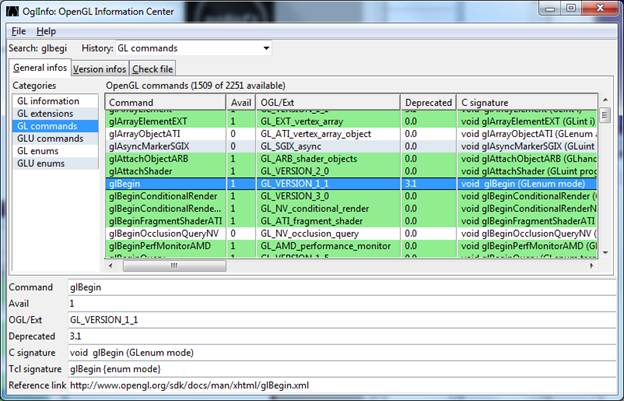Sort by the Deprecated column header
This screenshot has width=624, height=401.
click(428, 102)
